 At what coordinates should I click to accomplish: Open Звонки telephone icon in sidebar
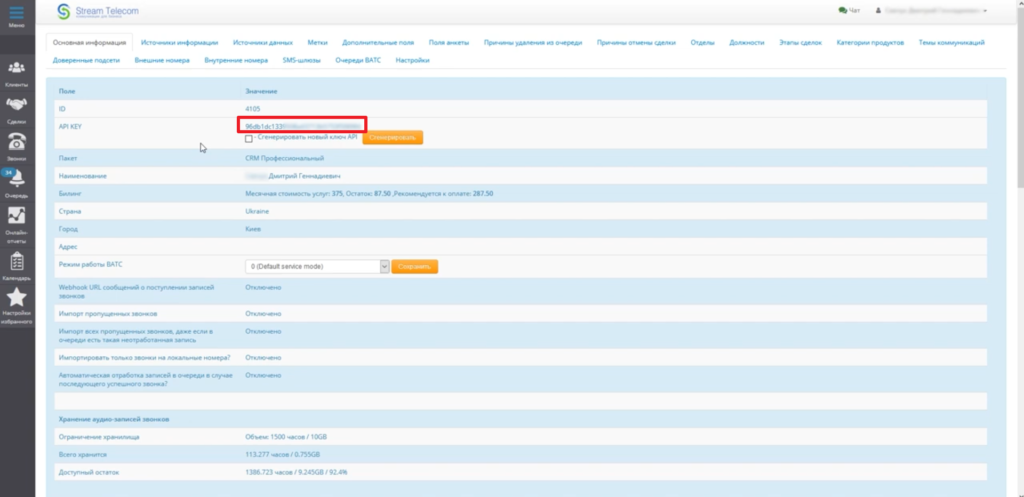16,142
